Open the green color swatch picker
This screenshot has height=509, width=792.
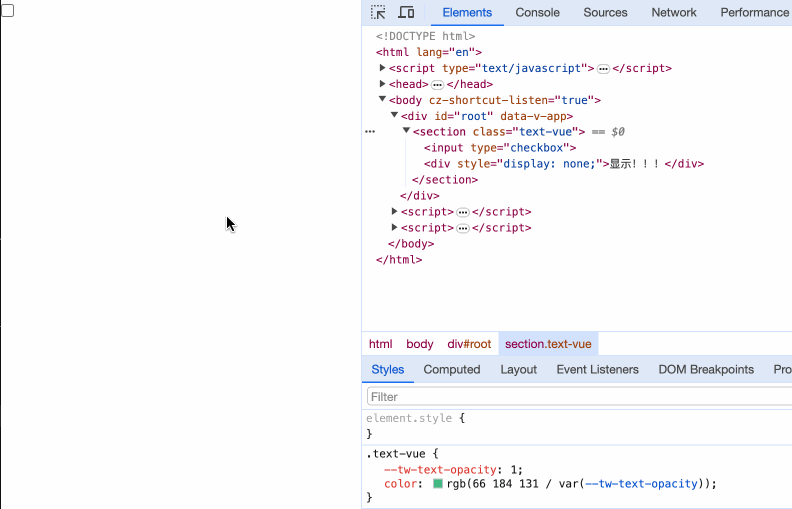438,484
